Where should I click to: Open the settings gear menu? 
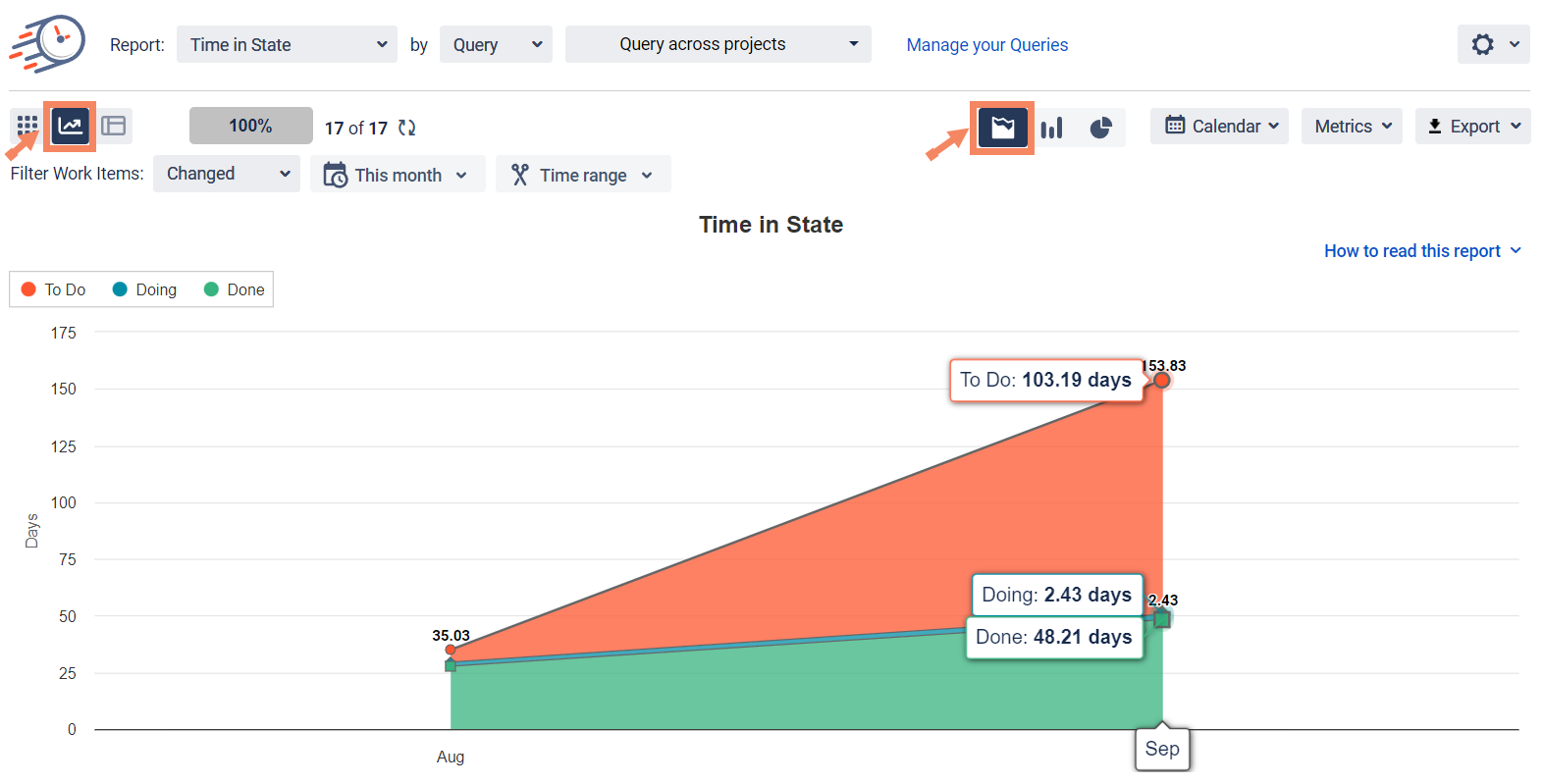1492,44
